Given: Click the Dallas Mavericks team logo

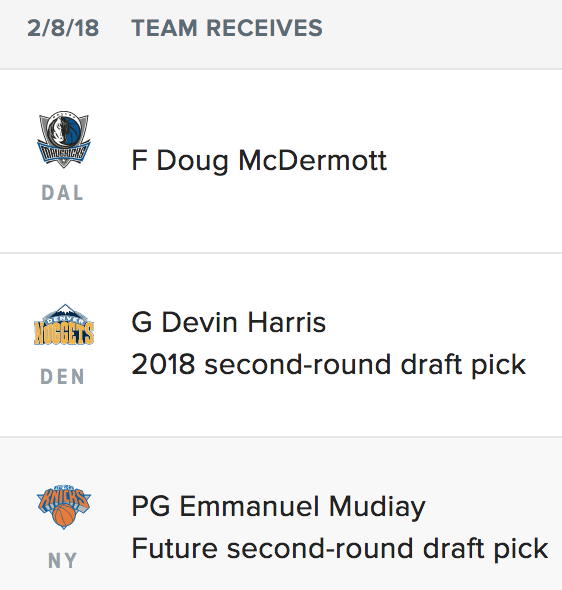Looking at the screenshot, I should [64, 139].
